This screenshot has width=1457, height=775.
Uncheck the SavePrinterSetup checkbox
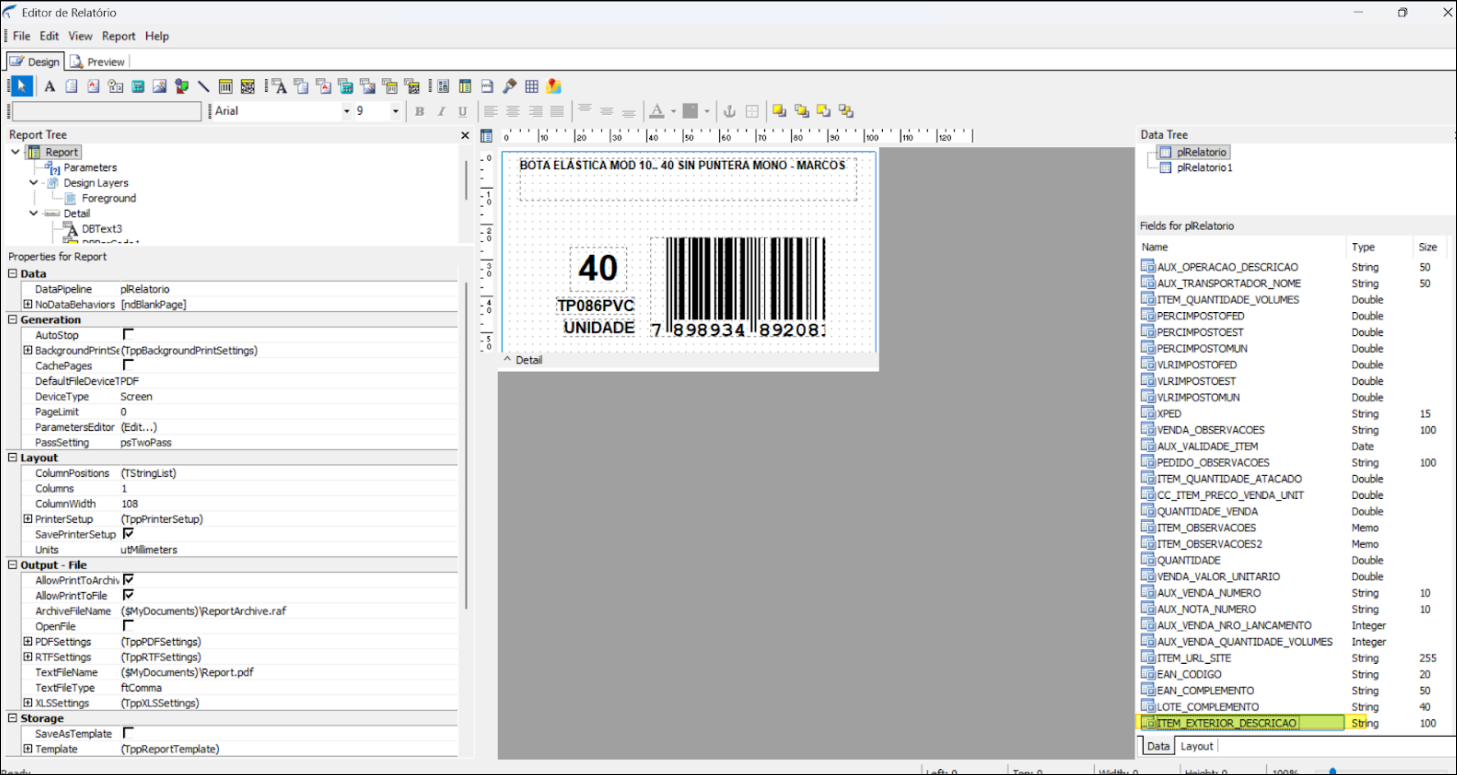[128, 534]
